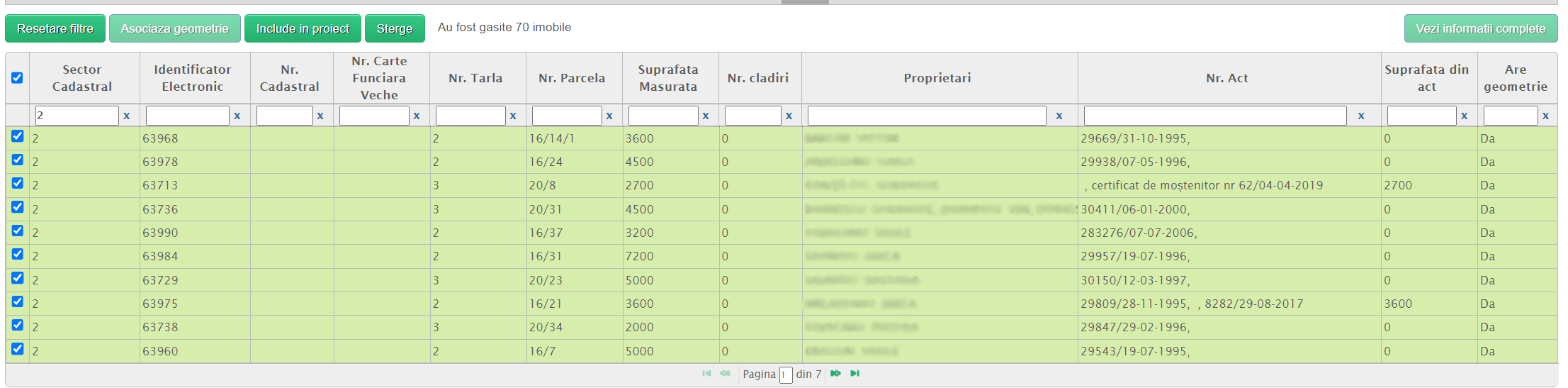Clear the Sector Cadastral filter
Screen dimensions: 1568x388
tap(127, 116)
